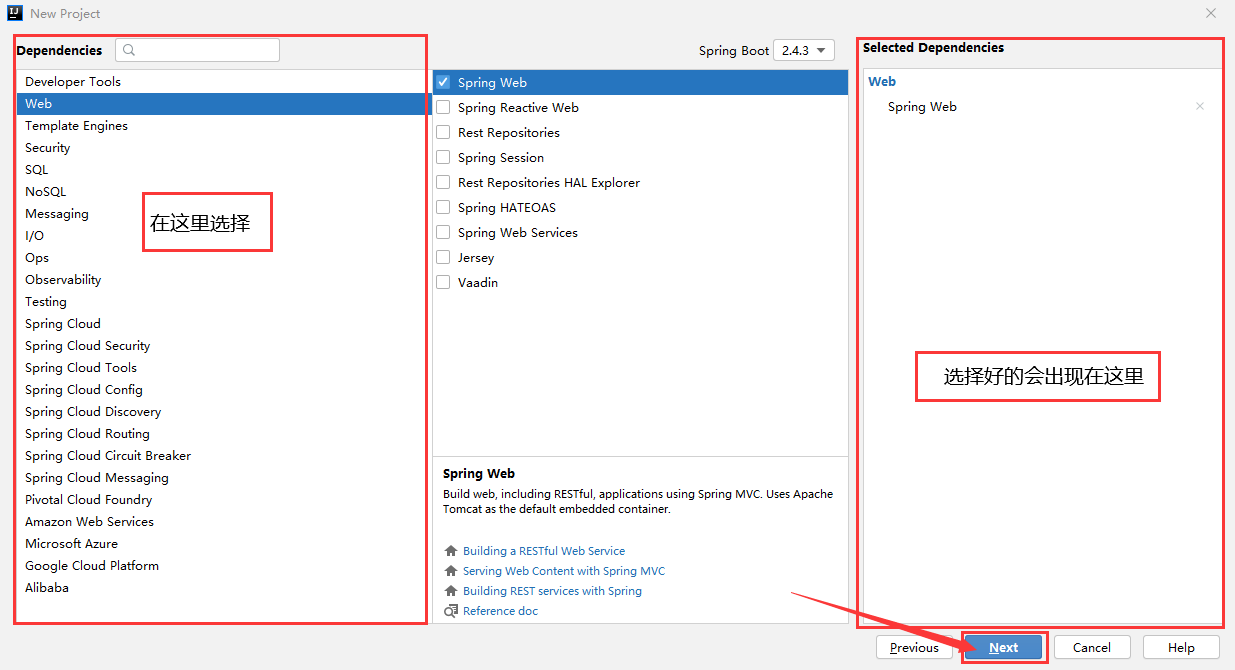
Task: Enable Rest Repositories HAL Explorer checkbox
Action: click(443, 182)
